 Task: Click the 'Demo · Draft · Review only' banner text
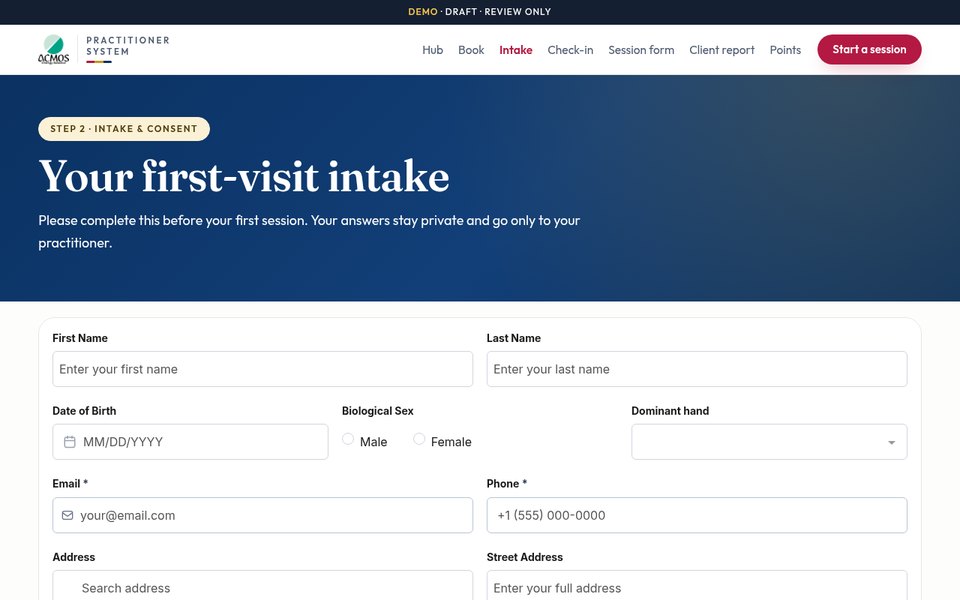[x=479, y=12]
